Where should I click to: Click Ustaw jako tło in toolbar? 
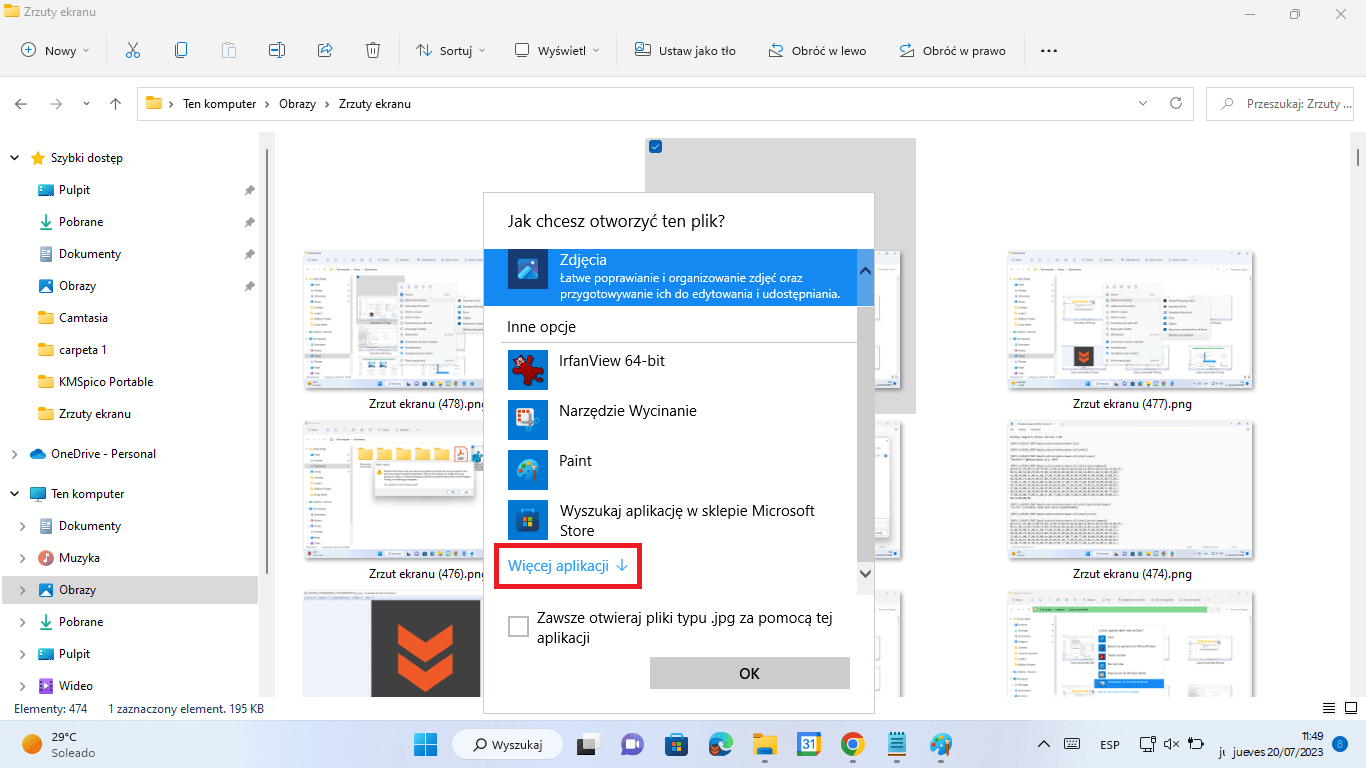685,50
